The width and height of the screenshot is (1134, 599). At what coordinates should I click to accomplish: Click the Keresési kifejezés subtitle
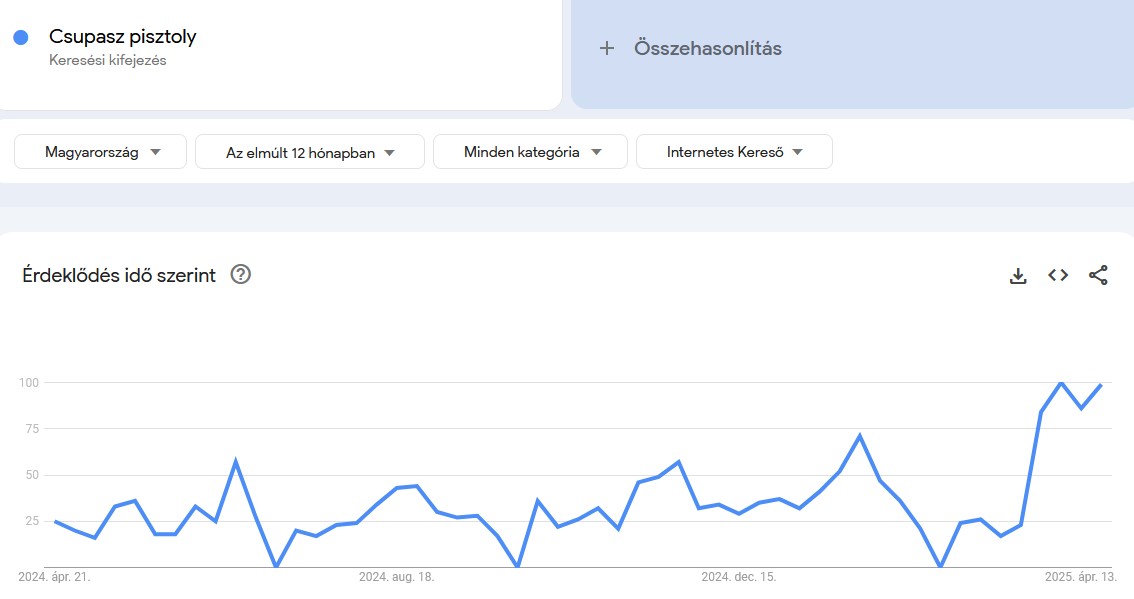coord(108,60)
